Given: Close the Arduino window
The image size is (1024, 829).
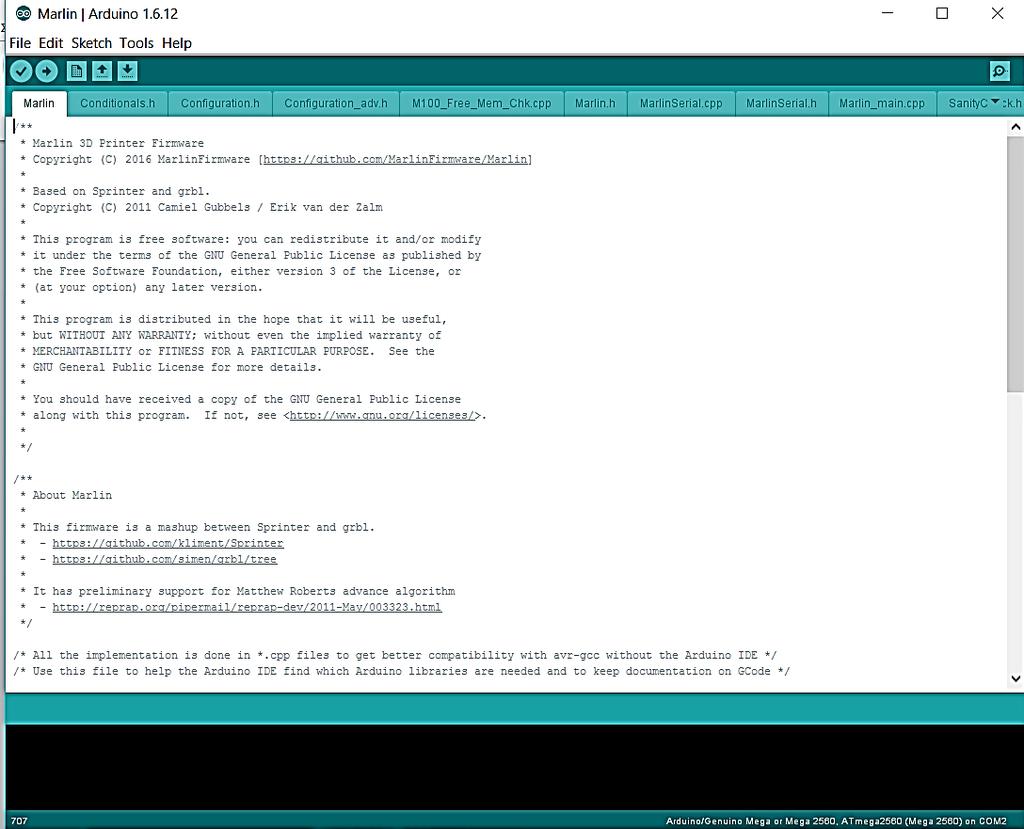Looking at the screenshot, I should (997, 13).
